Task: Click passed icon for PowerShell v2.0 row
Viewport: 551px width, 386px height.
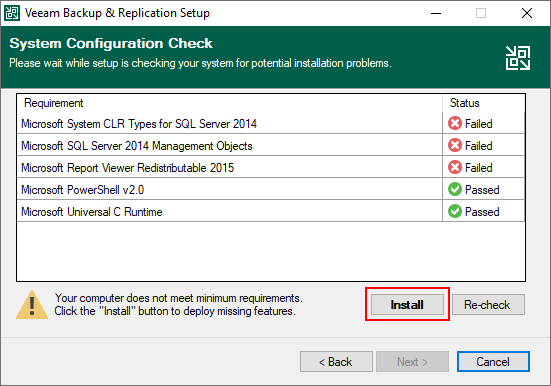Action: click(455, 189)
